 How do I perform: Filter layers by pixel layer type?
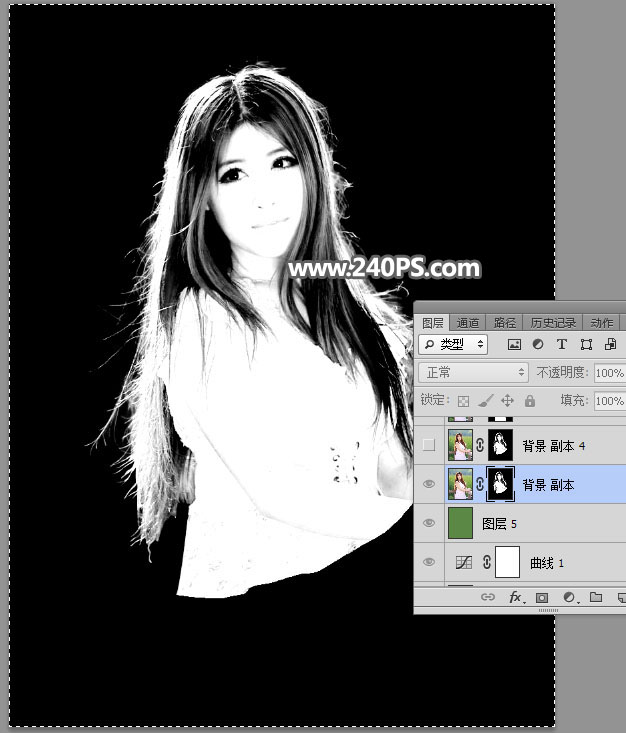(514, 345)
